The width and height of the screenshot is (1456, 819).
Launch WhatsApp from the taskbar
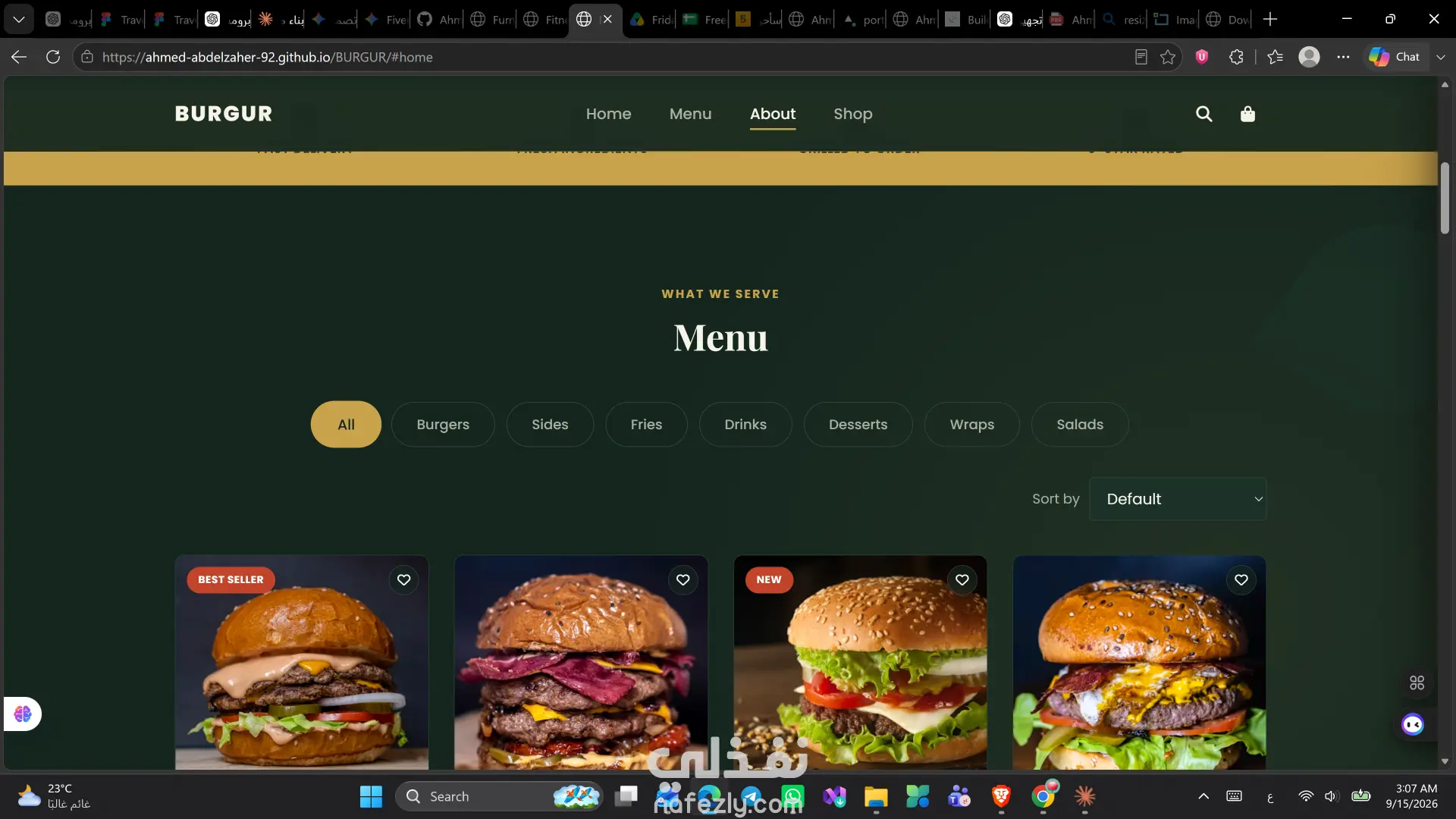792,796
